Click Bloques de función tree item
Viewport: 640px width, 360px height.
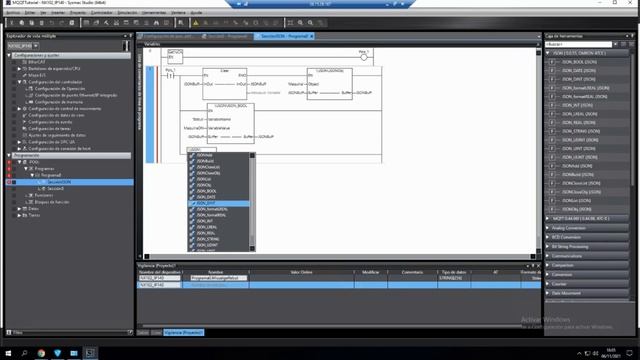click(x=52, y=202)
